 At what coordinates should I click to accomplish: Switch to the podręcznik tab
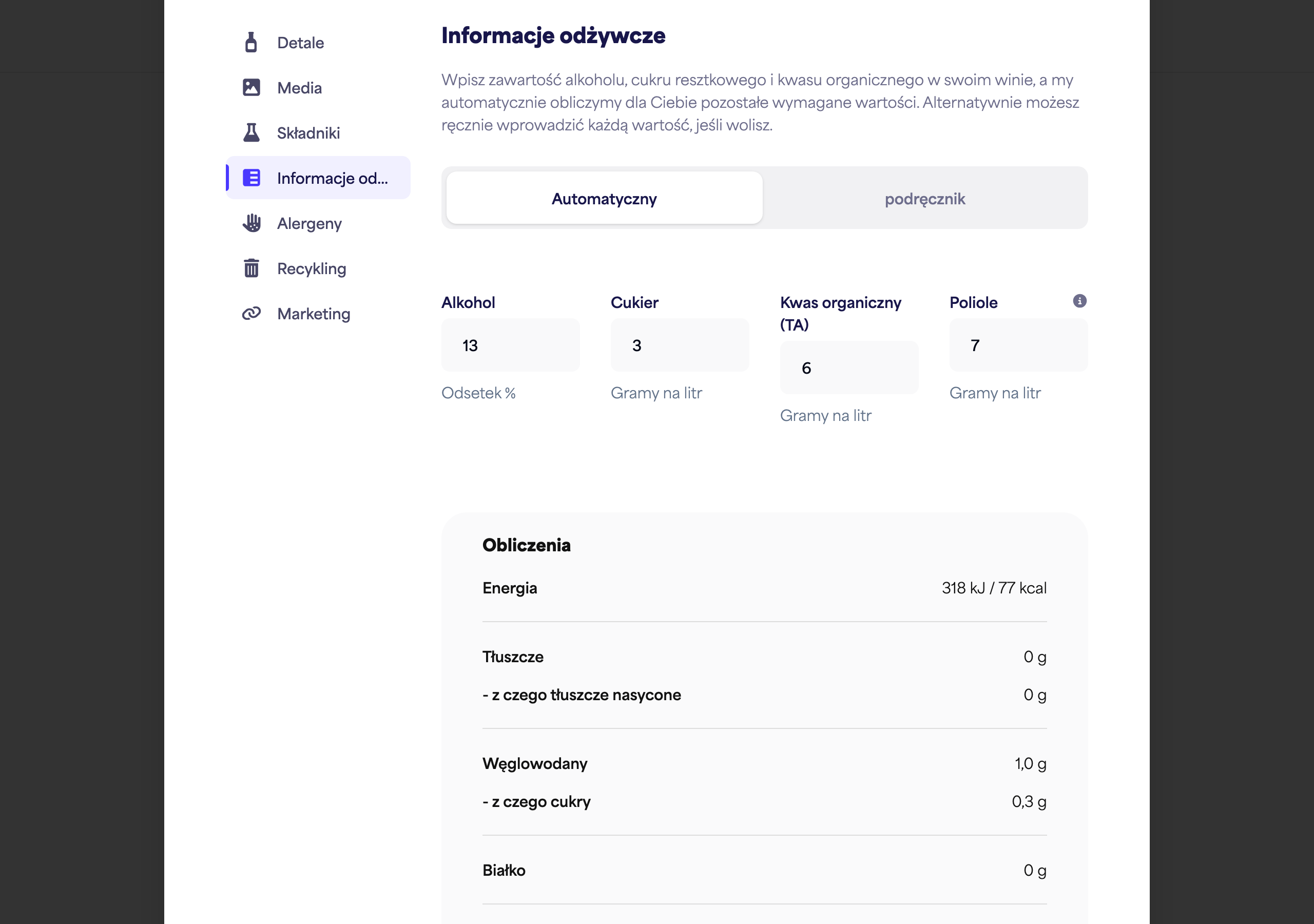coord(925,198)
